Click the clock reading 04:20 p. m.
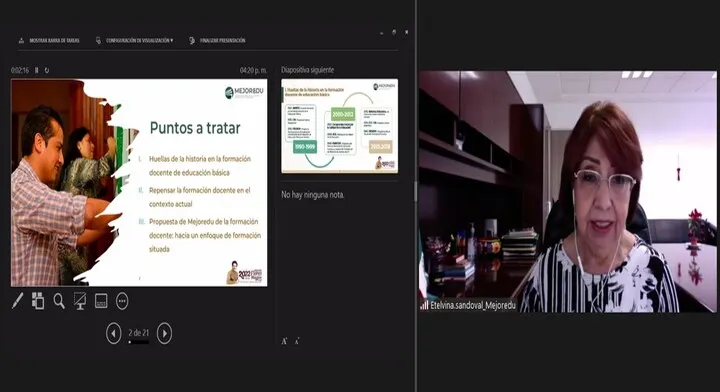 253,70
